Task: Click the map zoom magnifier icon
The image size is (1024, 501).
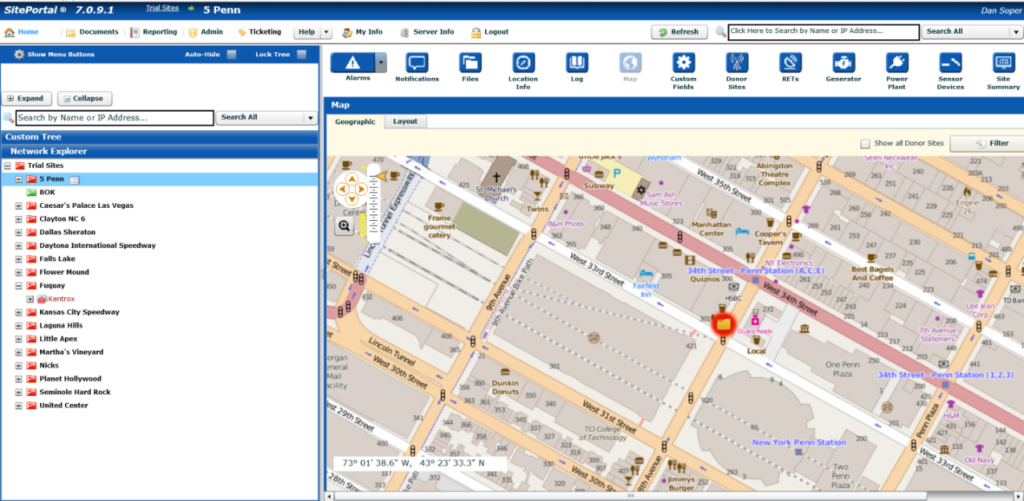Action: (345, 226)
